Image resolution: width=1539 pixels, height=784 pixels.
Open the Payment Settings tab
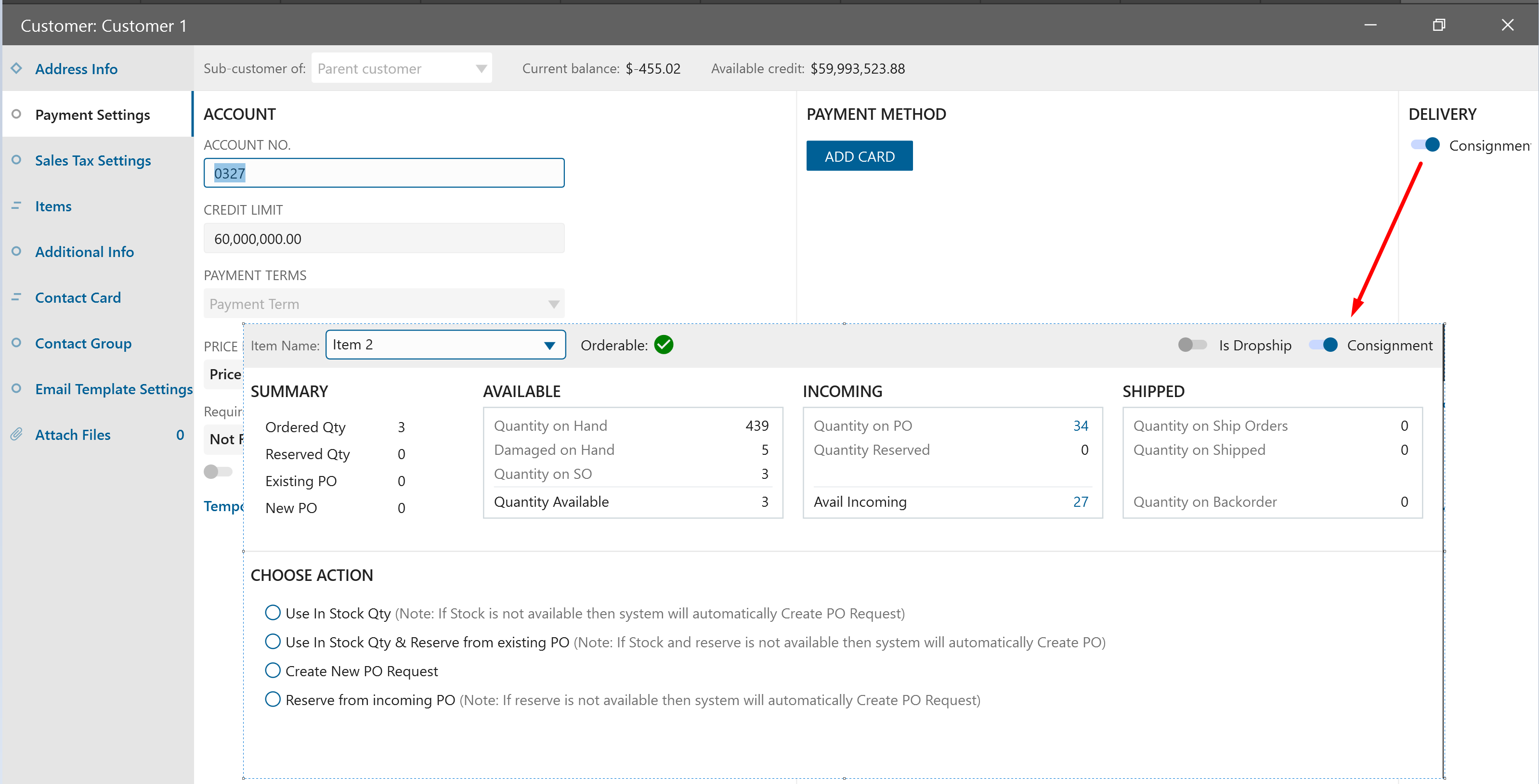pos(92,115)
